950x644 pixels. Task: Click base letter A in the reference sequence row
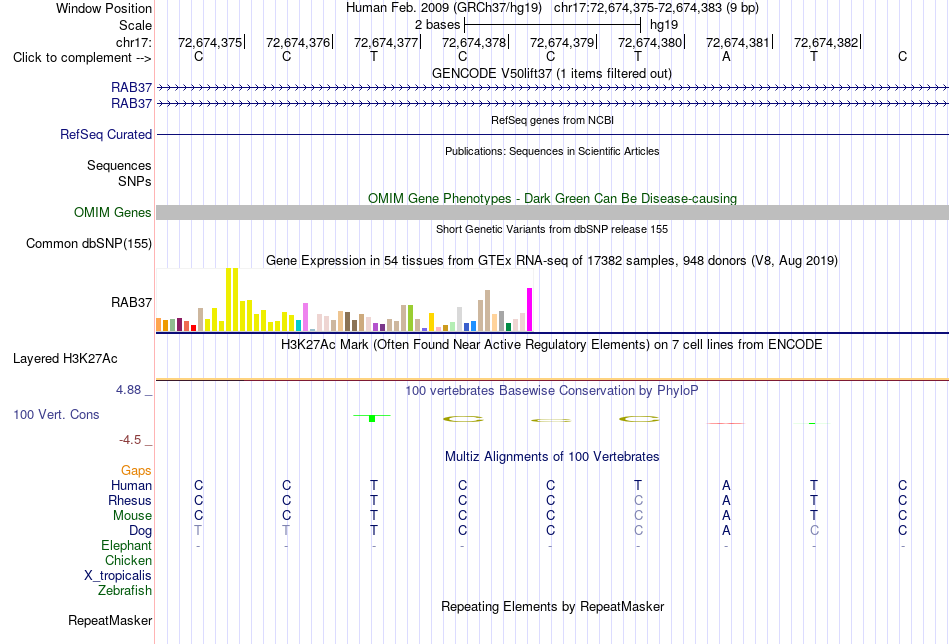pyautogui.click(x=726, y=56)
